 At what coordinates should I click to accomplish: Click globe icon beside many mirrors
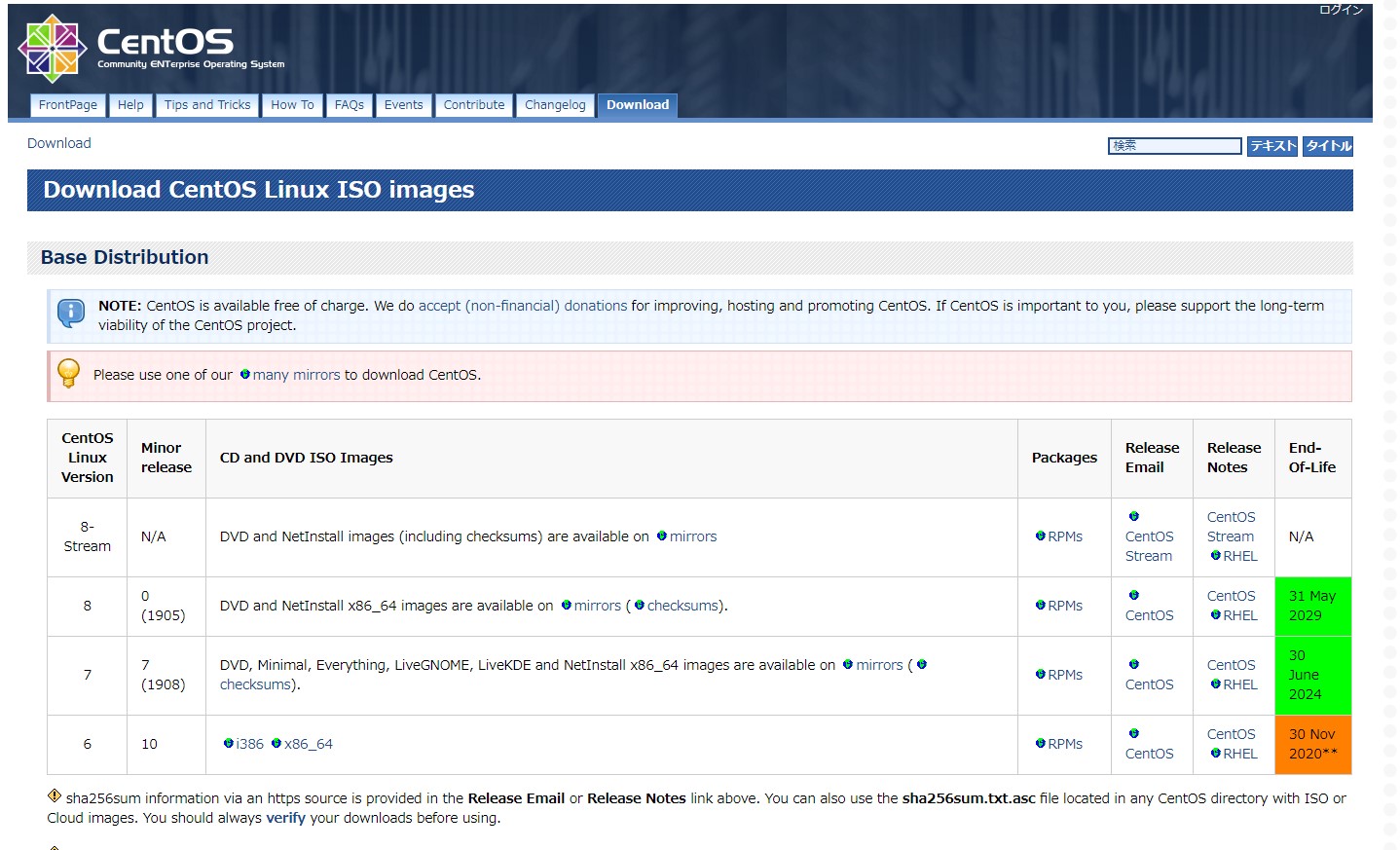[245, 374]
